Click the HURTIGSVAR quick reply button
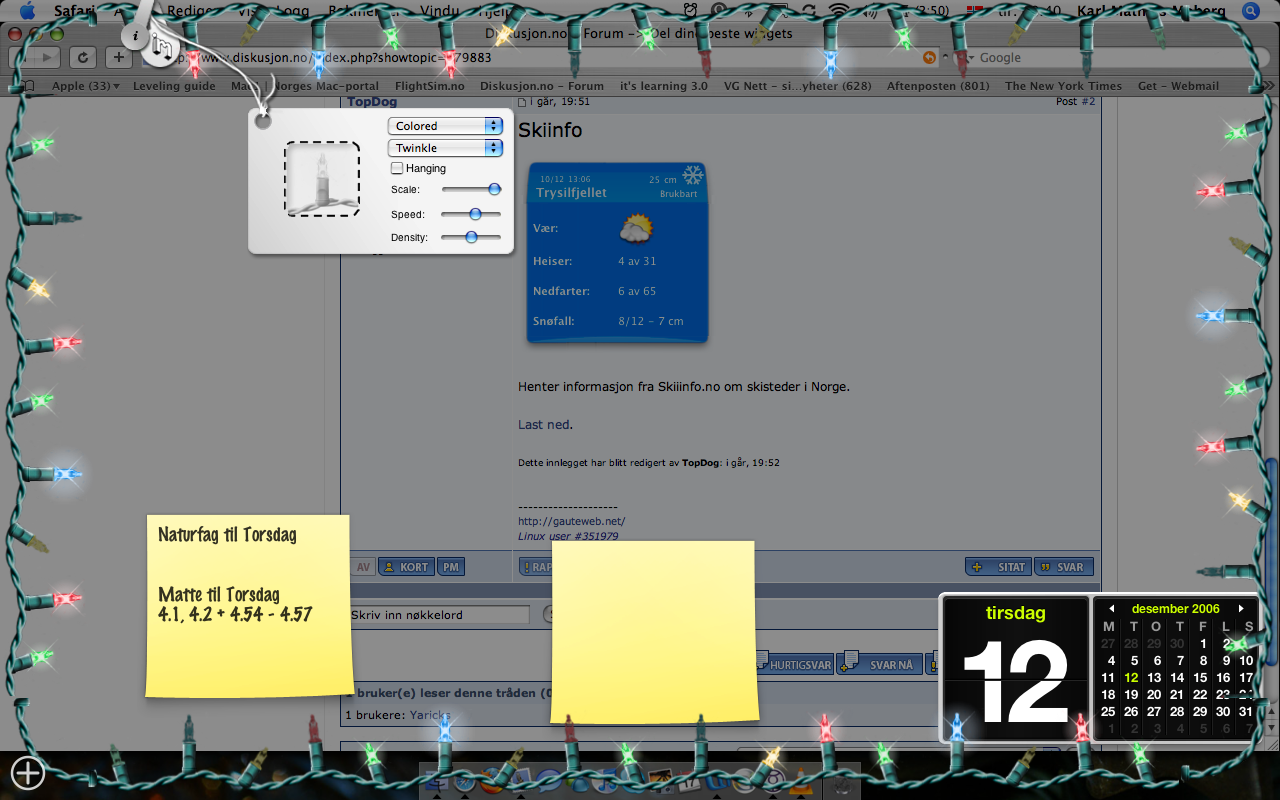The image size is (1280, 800). [x=795, y=664]
